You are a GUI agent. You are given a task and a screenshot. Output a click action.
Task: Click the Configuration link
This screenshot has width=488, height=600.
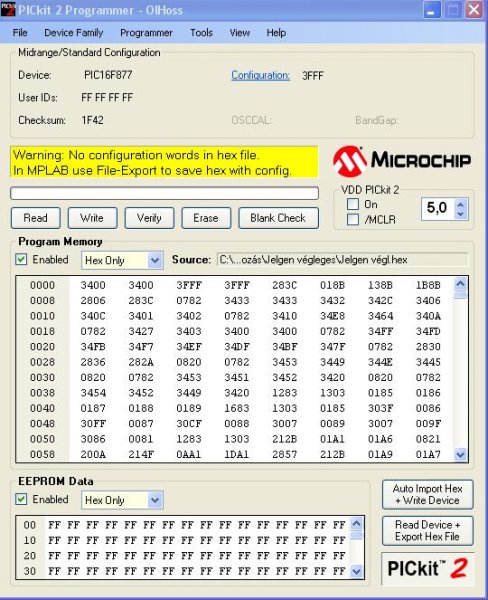click(x=260, y=75)
